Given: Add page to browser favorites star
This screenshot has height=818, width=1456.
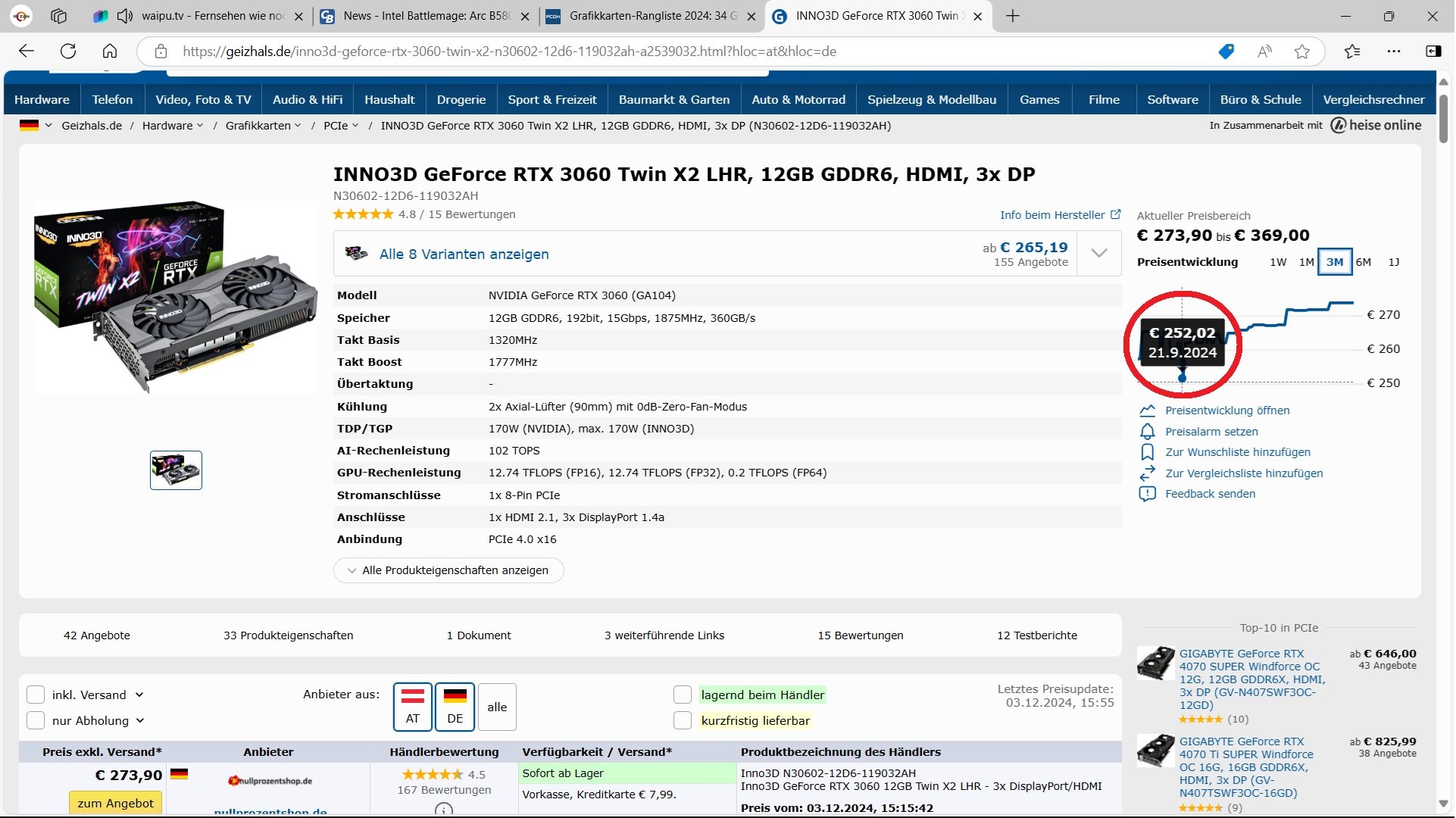Looking at the screenshot, I should (1304, 52).
